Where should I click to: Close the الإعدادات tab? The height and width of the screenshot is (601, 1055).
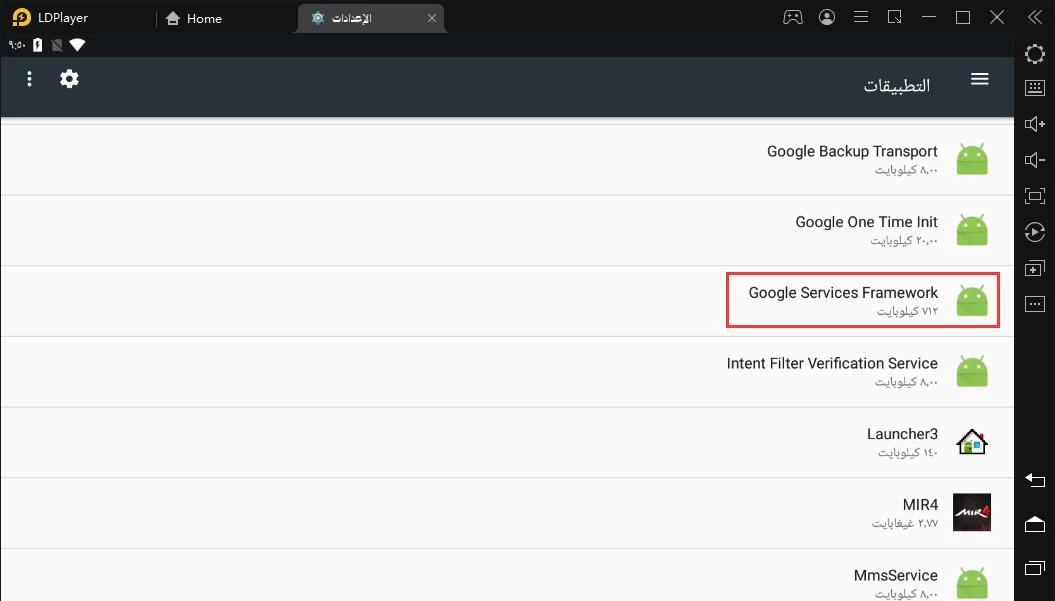pos(432,18)
